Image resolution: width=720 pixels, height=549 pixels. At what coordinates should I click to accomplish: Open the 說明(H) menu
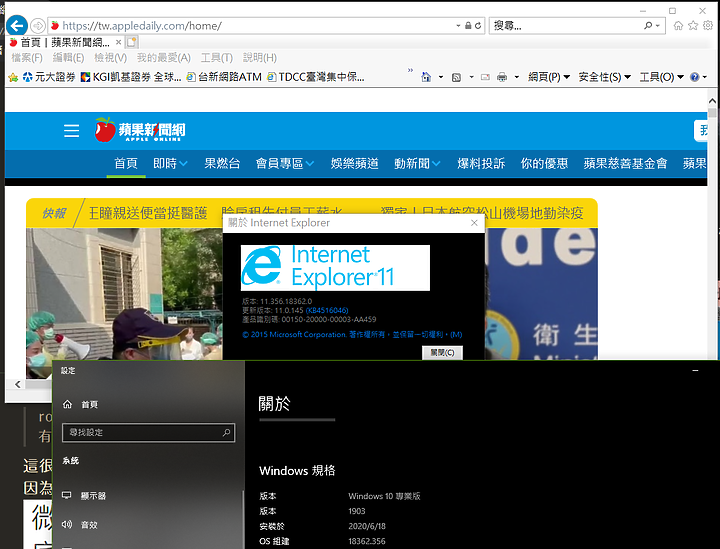tap(260, 58)
